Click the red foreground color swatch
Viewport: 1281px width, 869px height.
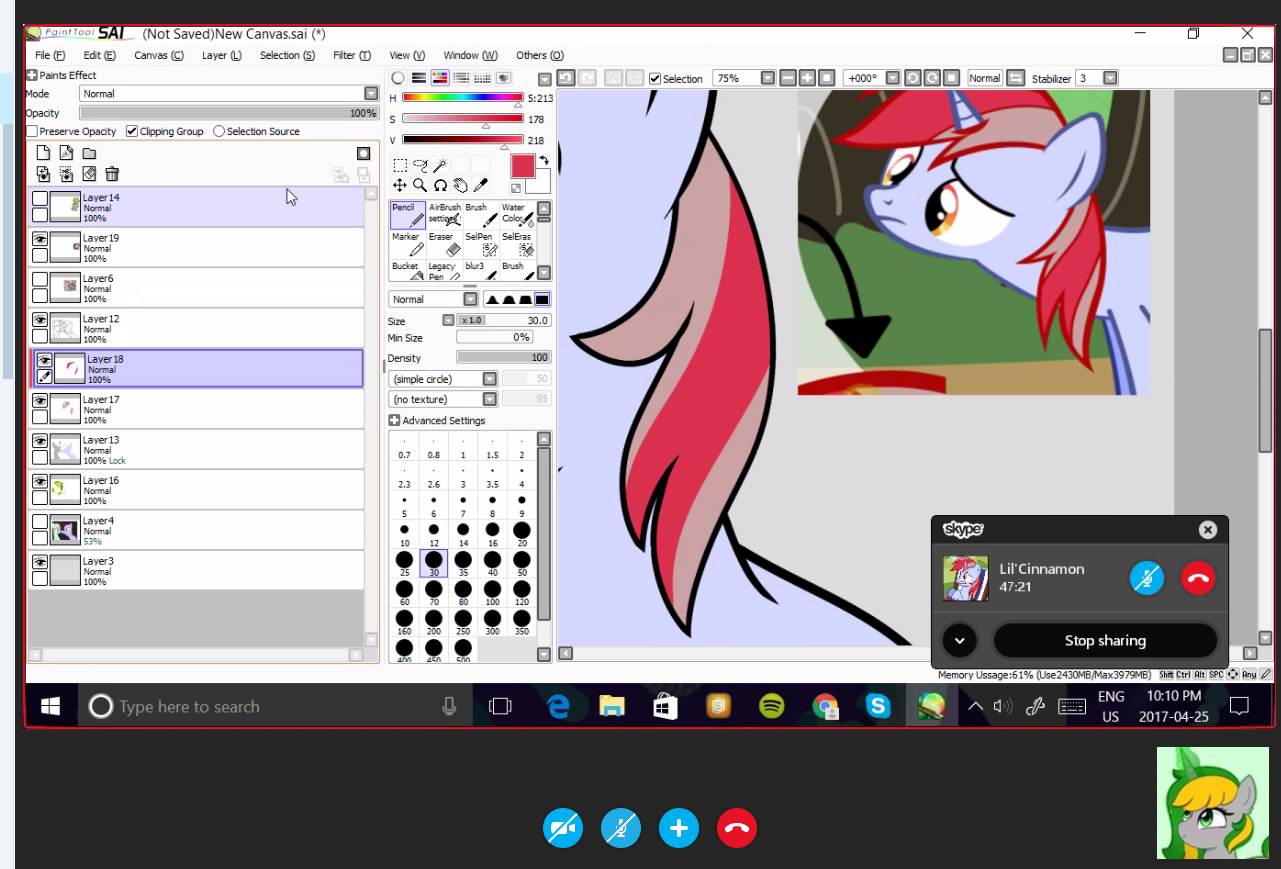(x=523, y=166)
